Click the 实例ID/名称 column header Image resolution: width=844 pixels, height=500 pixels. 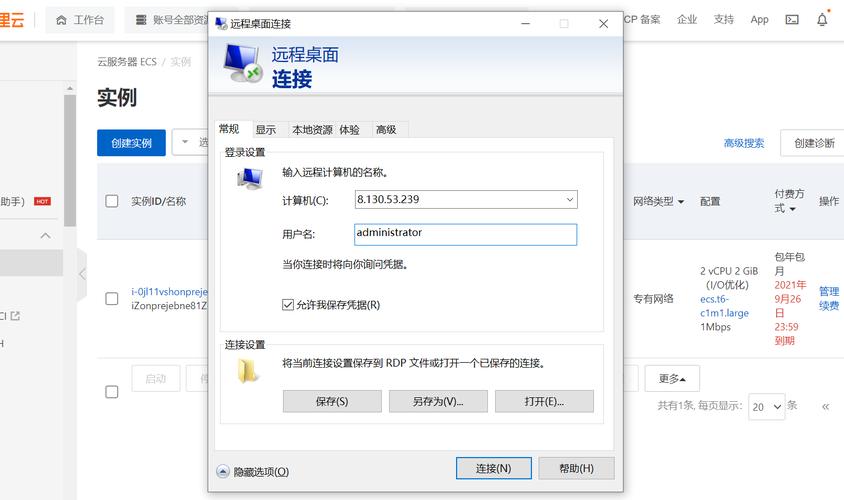[x=158, y=201]
